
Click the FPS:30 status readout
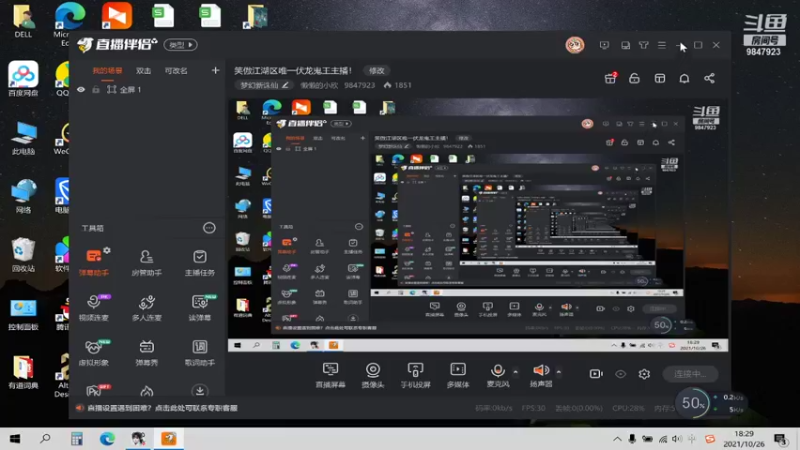[534, 408]
